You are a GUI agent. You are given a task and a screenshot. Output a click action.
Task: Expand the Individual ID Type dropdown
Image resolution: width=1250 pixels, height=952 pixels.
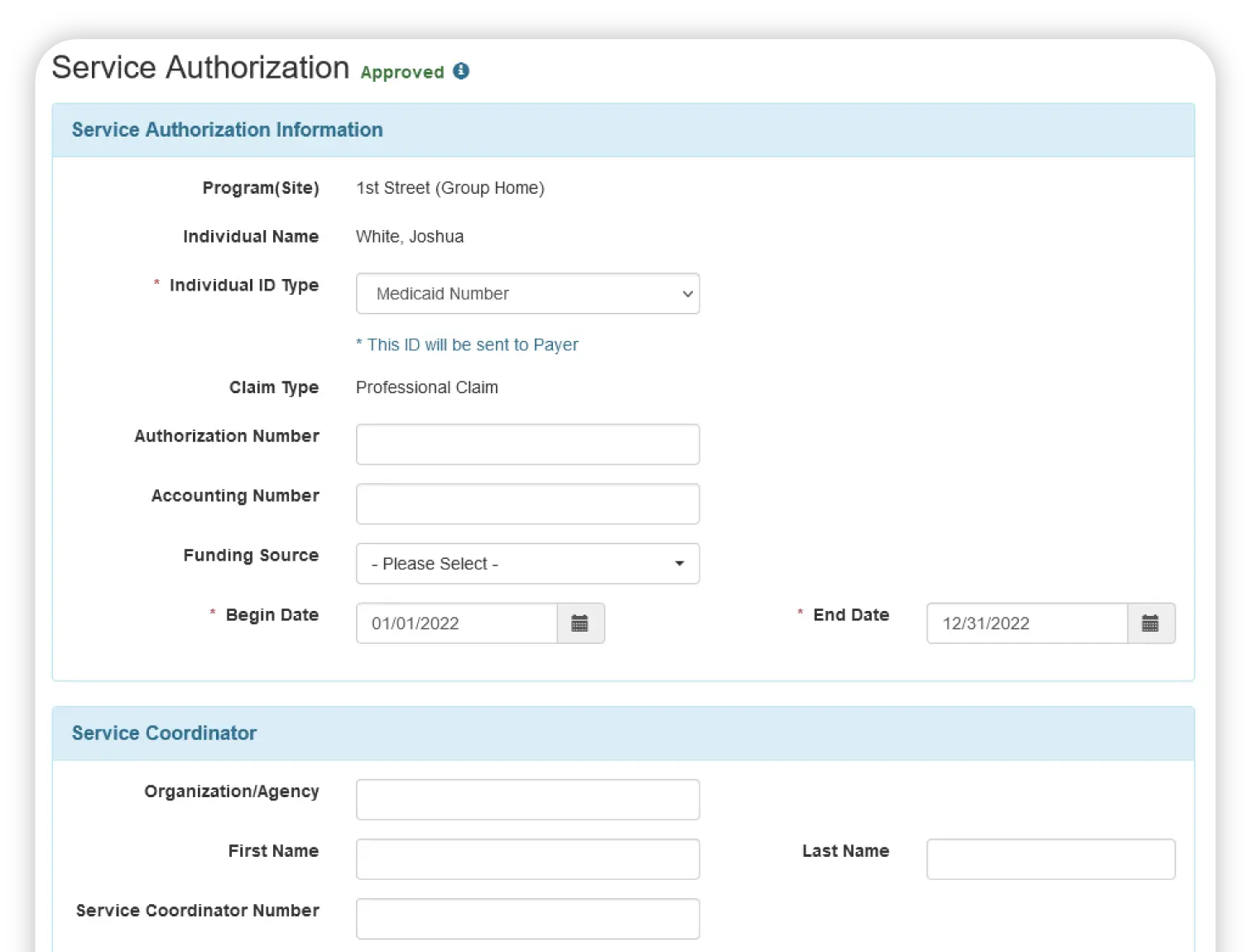[x=527, y=294]
